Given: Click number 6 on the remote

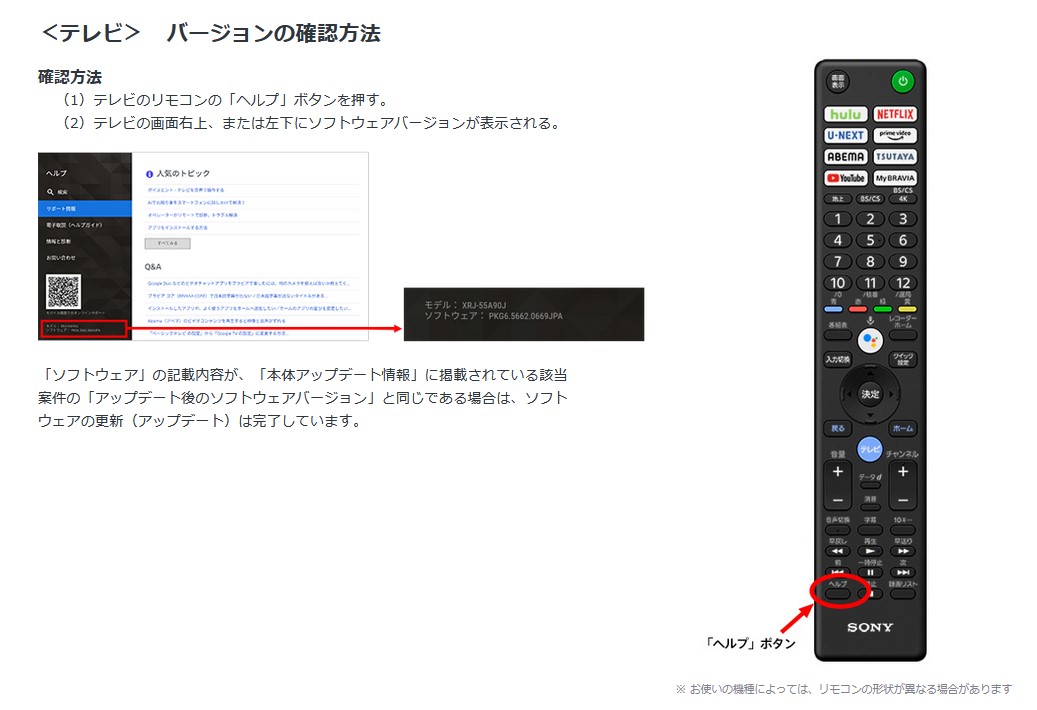Looking at the screenshot, I should click(903, 240).
